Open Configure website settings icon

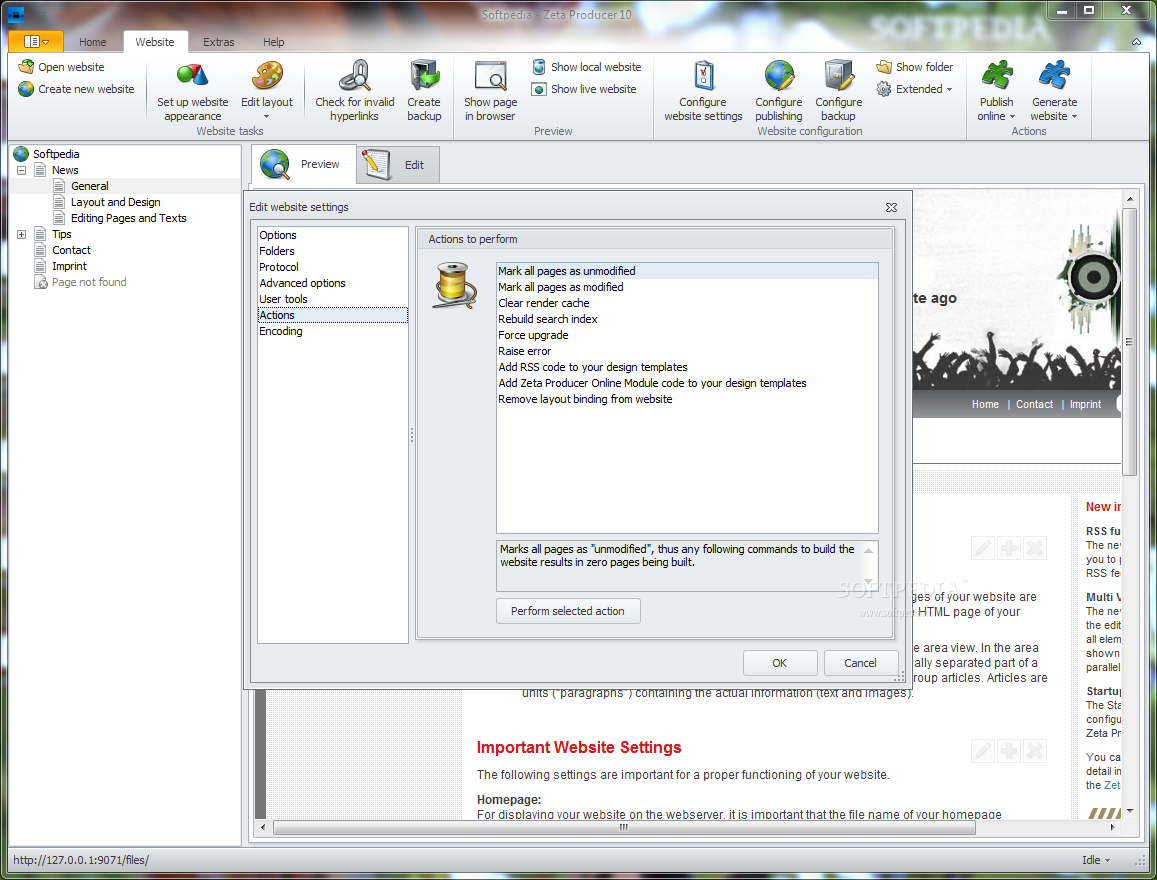[703, 75]
